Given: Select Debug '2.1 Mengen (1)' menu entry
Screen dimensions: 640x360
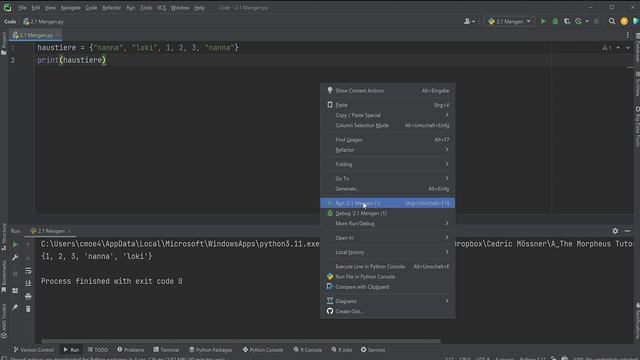Looking at the screenshot, I should [x=387, y=213].
